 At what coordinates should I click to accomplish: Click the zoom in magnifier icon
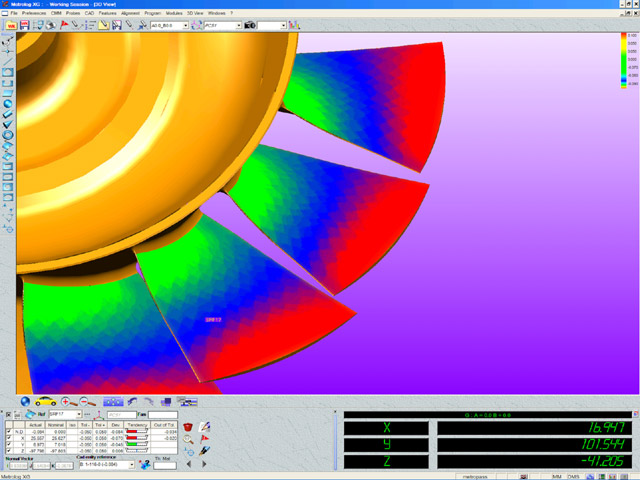pyautogui.click(x=67, y=401)
